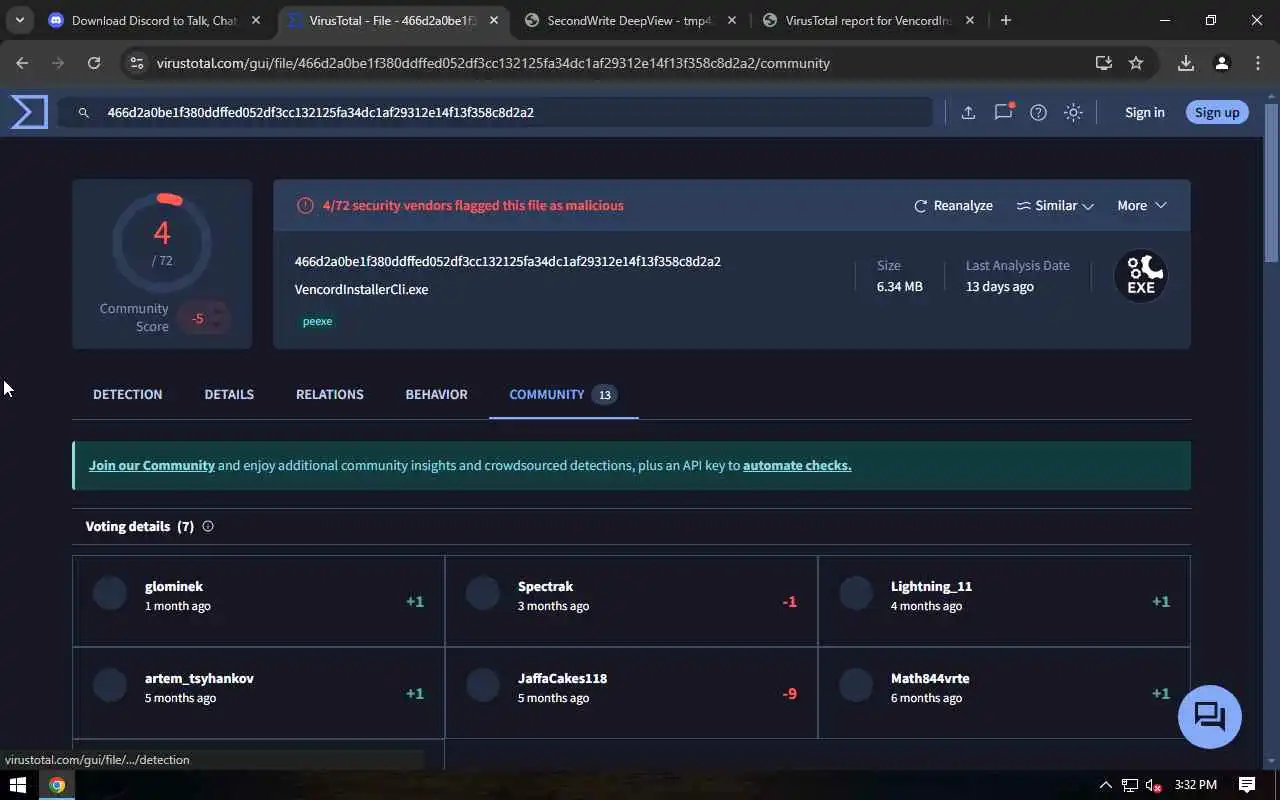The height and width of the screenshot is (800, 1280).
Task: Downvote the community score arrow
Action: (x=217, y=325)
